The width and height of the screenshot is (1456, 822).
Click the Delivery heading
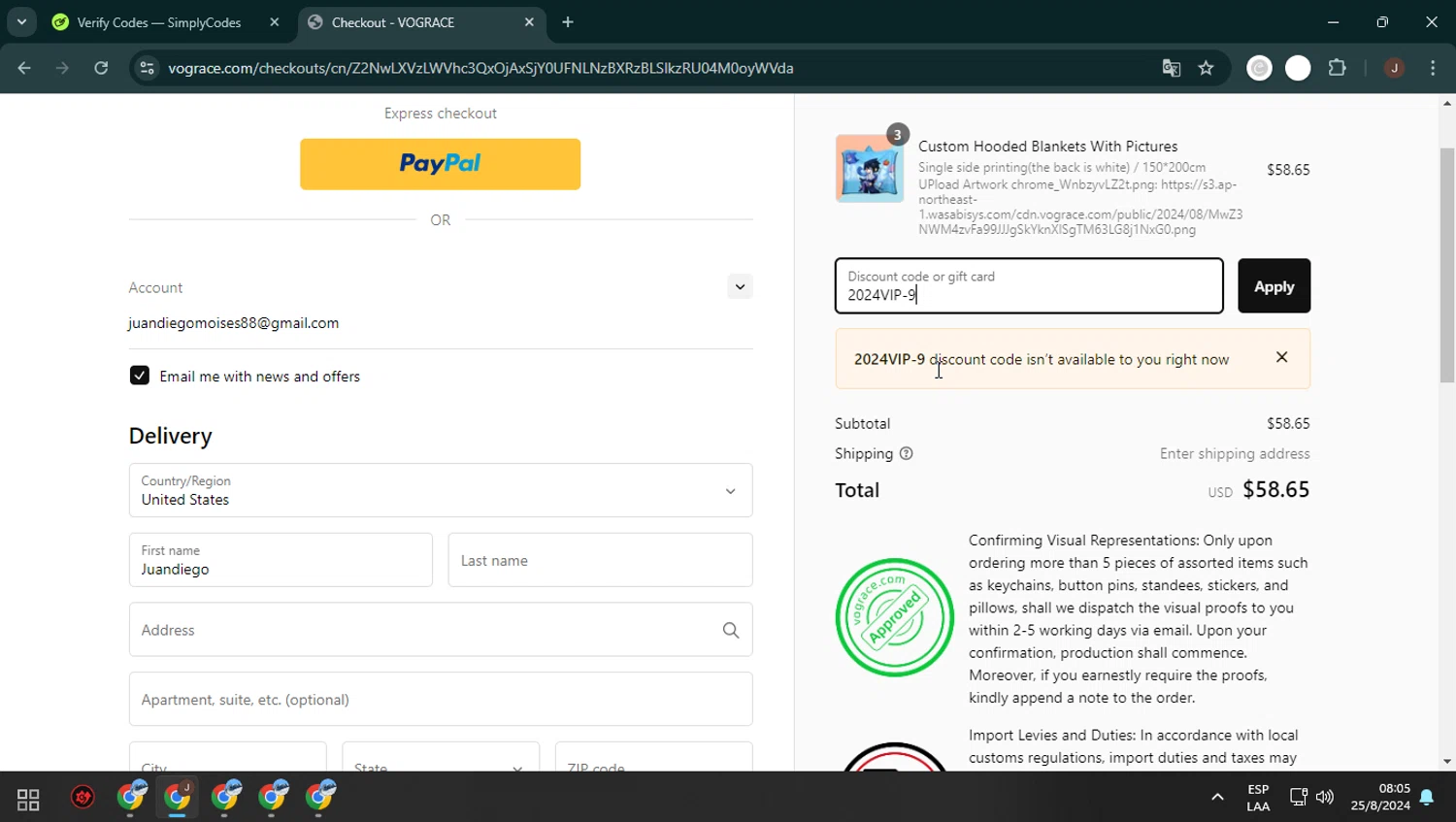[171, 436]
